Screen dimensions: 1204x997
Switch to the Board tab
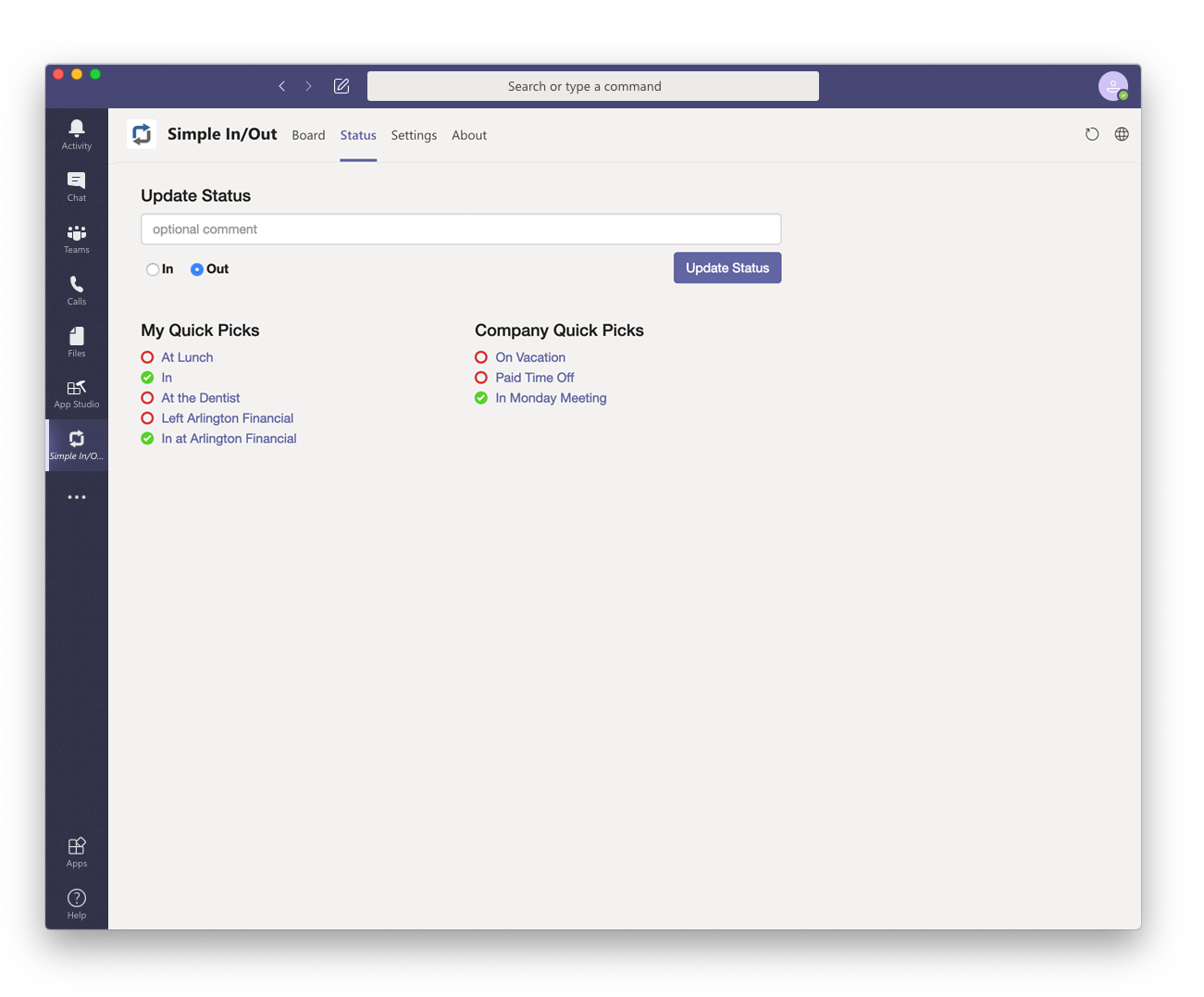pos(308,135)
